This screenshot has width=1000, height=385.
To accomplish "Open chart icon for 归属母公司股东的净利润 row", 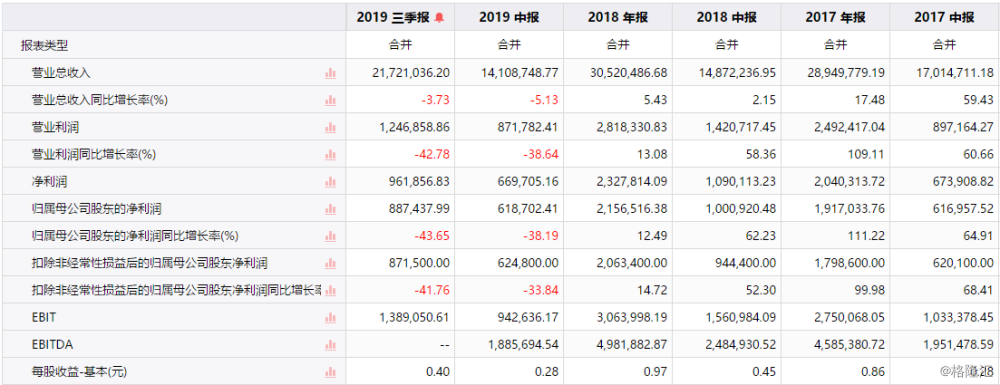I will 330,209.
